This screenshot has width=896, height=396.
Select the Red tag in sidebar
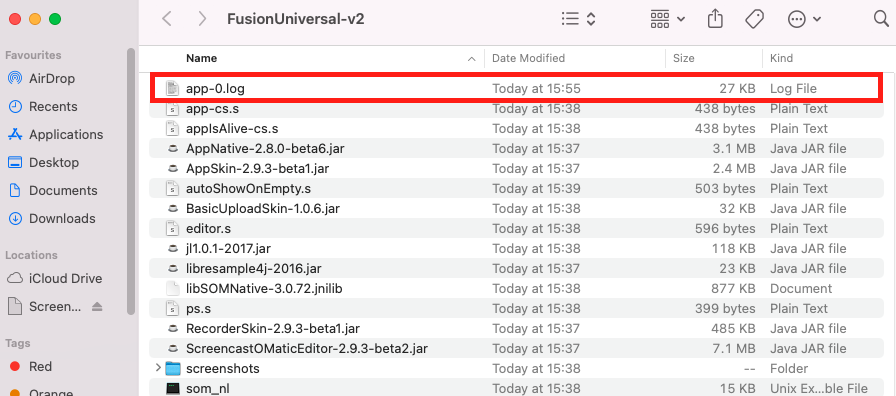click(40, 366)
